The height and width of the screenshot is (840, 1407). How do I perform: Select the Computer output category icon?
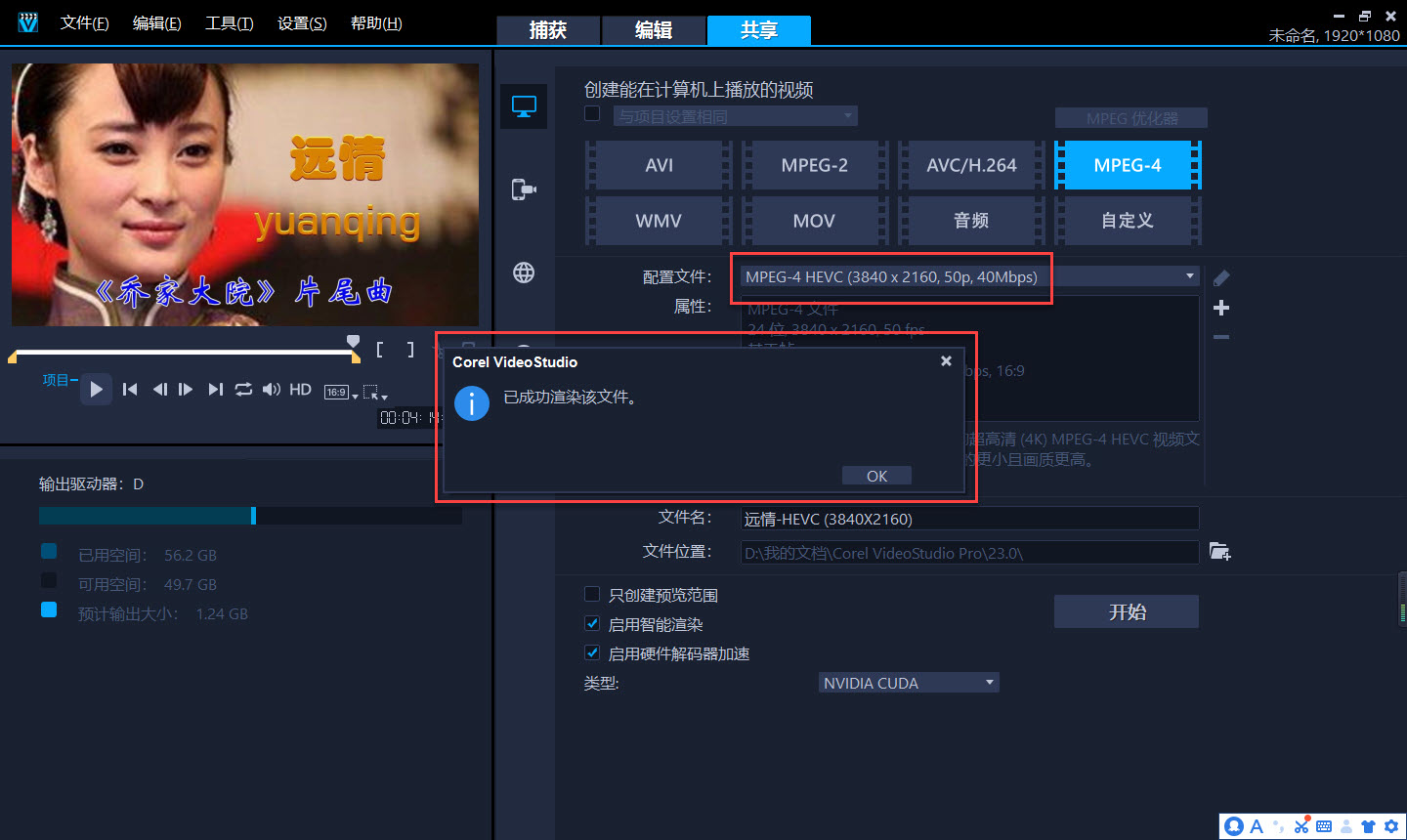[524, 106]
